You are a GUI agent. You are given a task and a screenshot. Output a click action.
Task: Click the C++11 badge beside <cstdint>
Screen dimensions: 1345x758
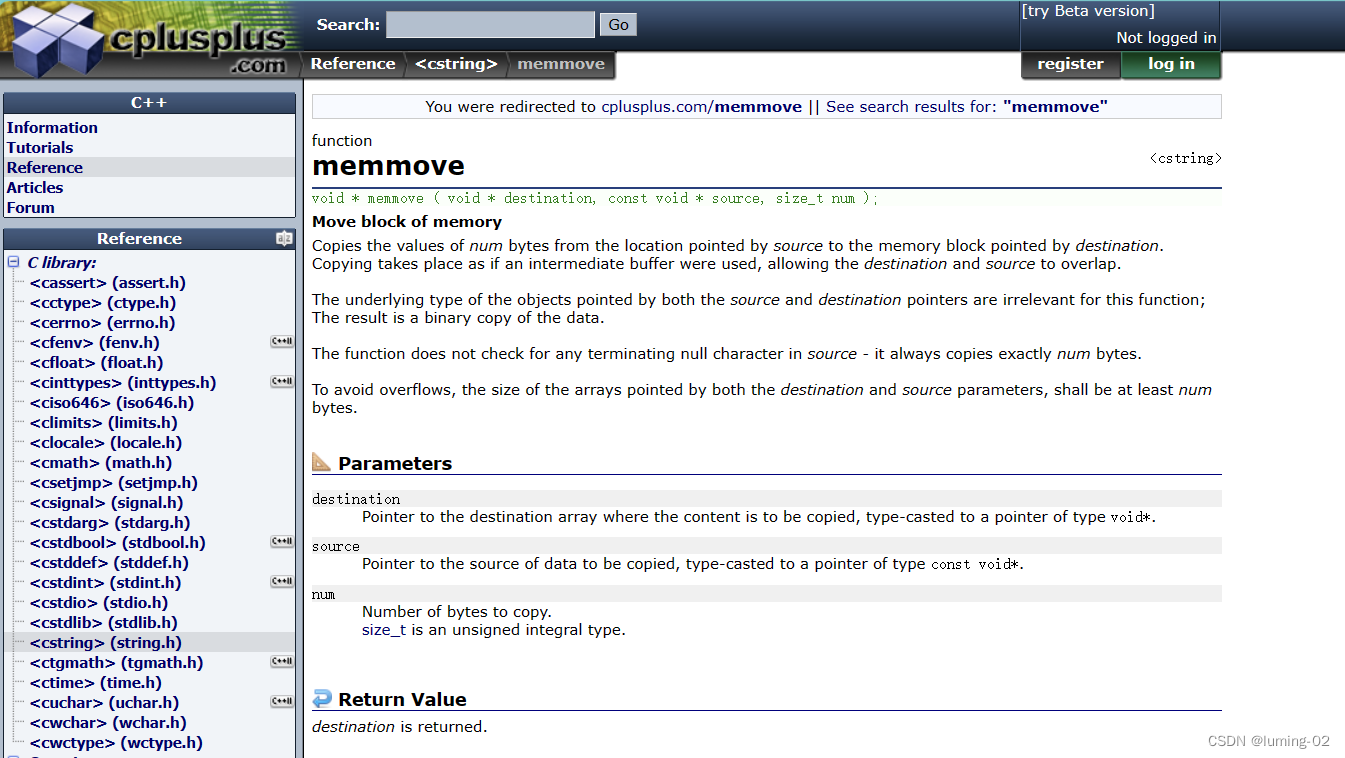point(281,581)
